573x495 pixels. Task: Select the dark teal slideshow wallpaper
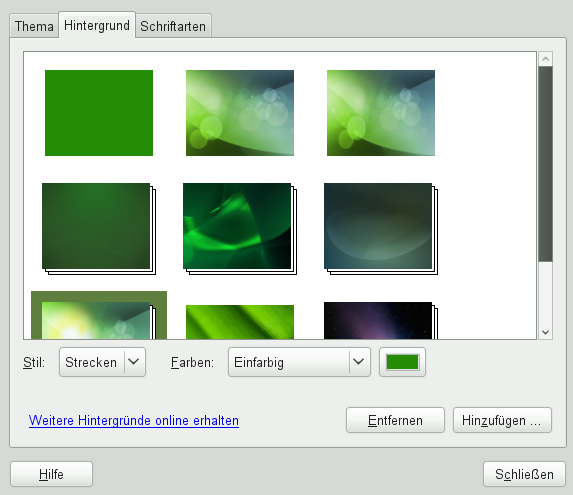pos(381,229)
